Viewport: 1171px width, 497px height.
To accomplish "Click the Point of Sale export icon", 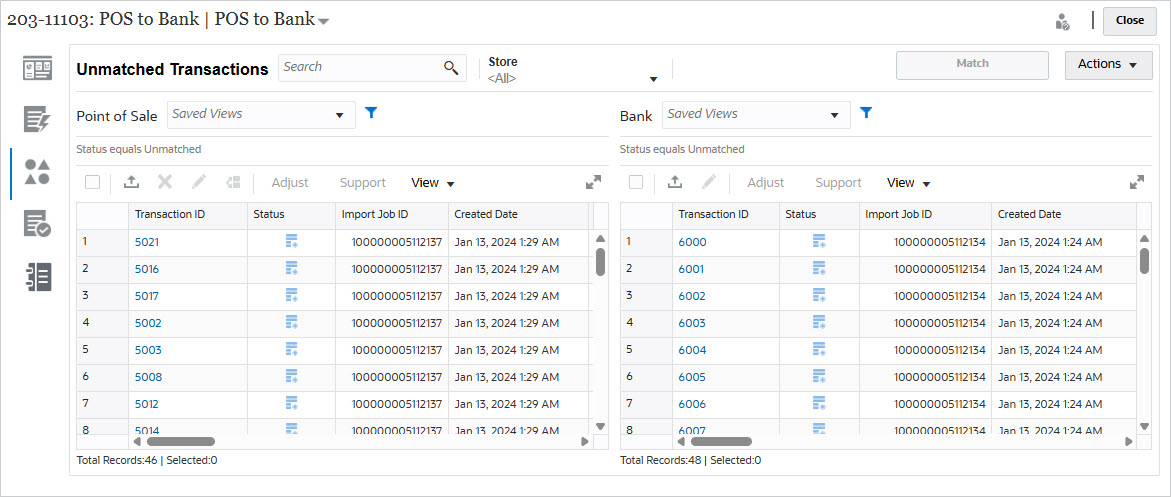I will [131, 183].
